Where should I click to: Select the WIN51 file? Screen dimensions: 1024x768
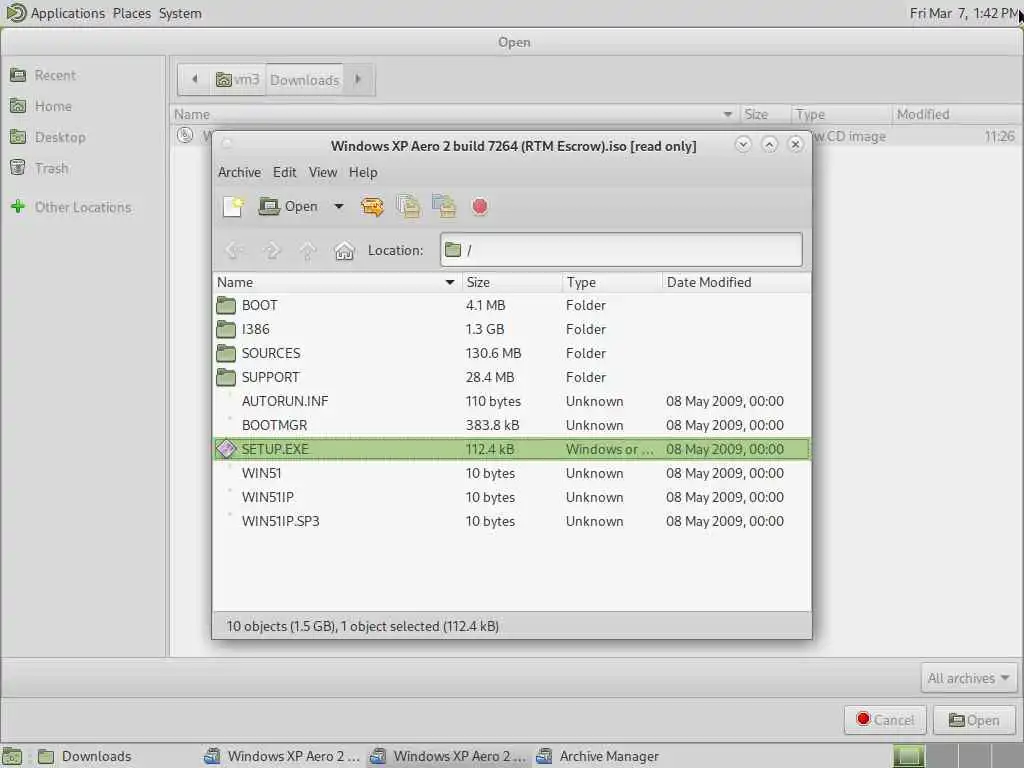(511, 473)
